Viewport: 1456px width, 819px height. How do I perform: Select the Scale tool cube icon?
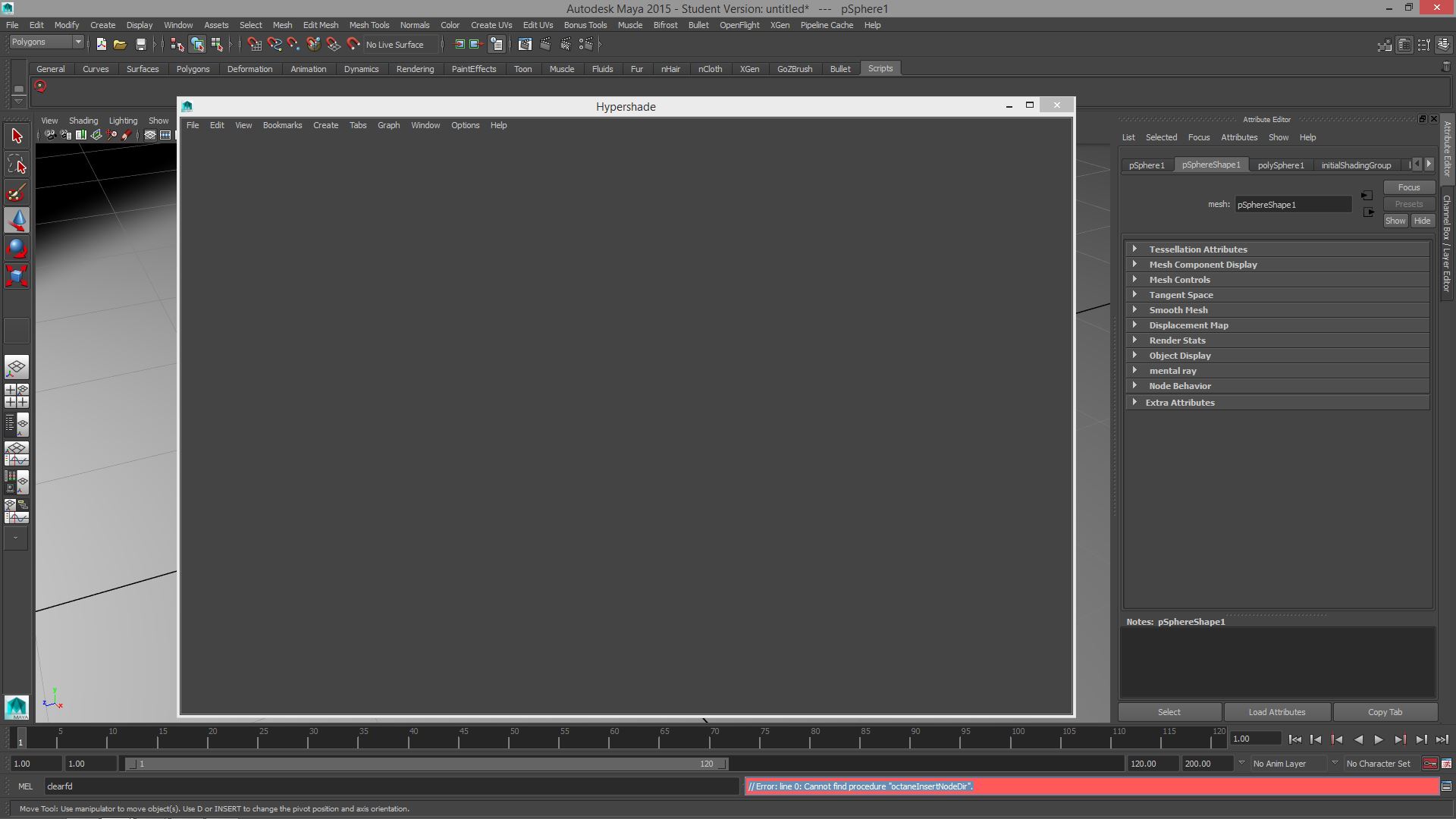coord(17,275)
